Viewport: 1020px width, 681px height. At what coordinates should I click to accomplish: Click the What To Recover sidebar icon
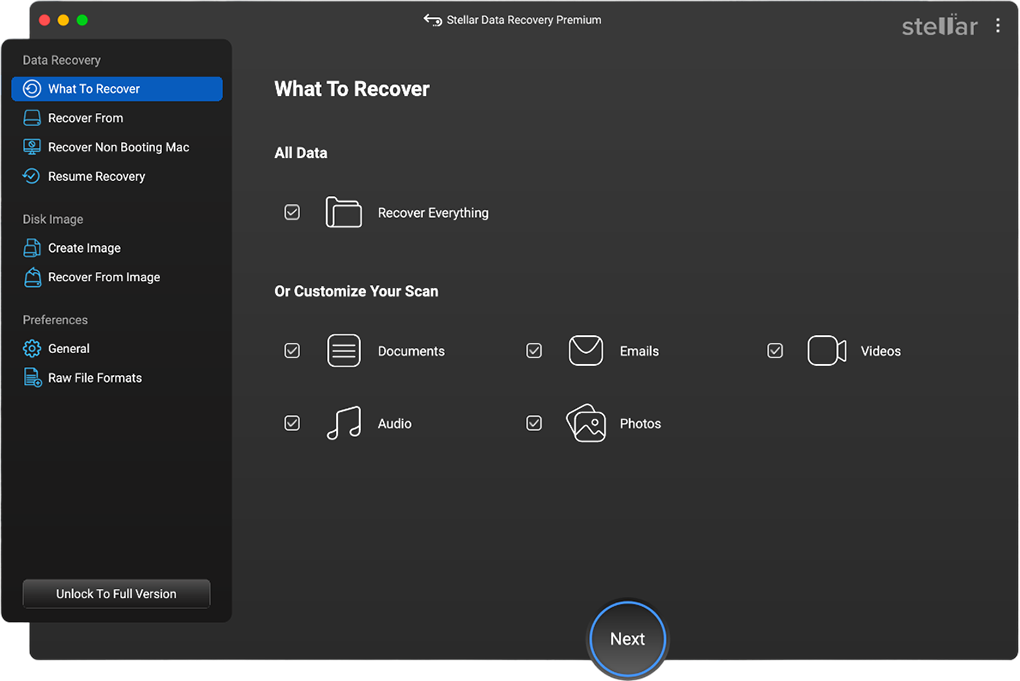[x=32, y=89]
